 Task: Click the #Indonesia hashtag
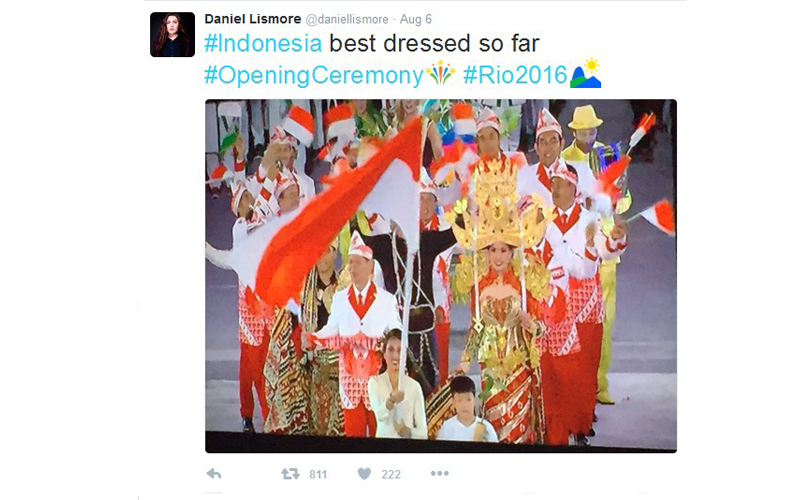(x=263, y=43)
